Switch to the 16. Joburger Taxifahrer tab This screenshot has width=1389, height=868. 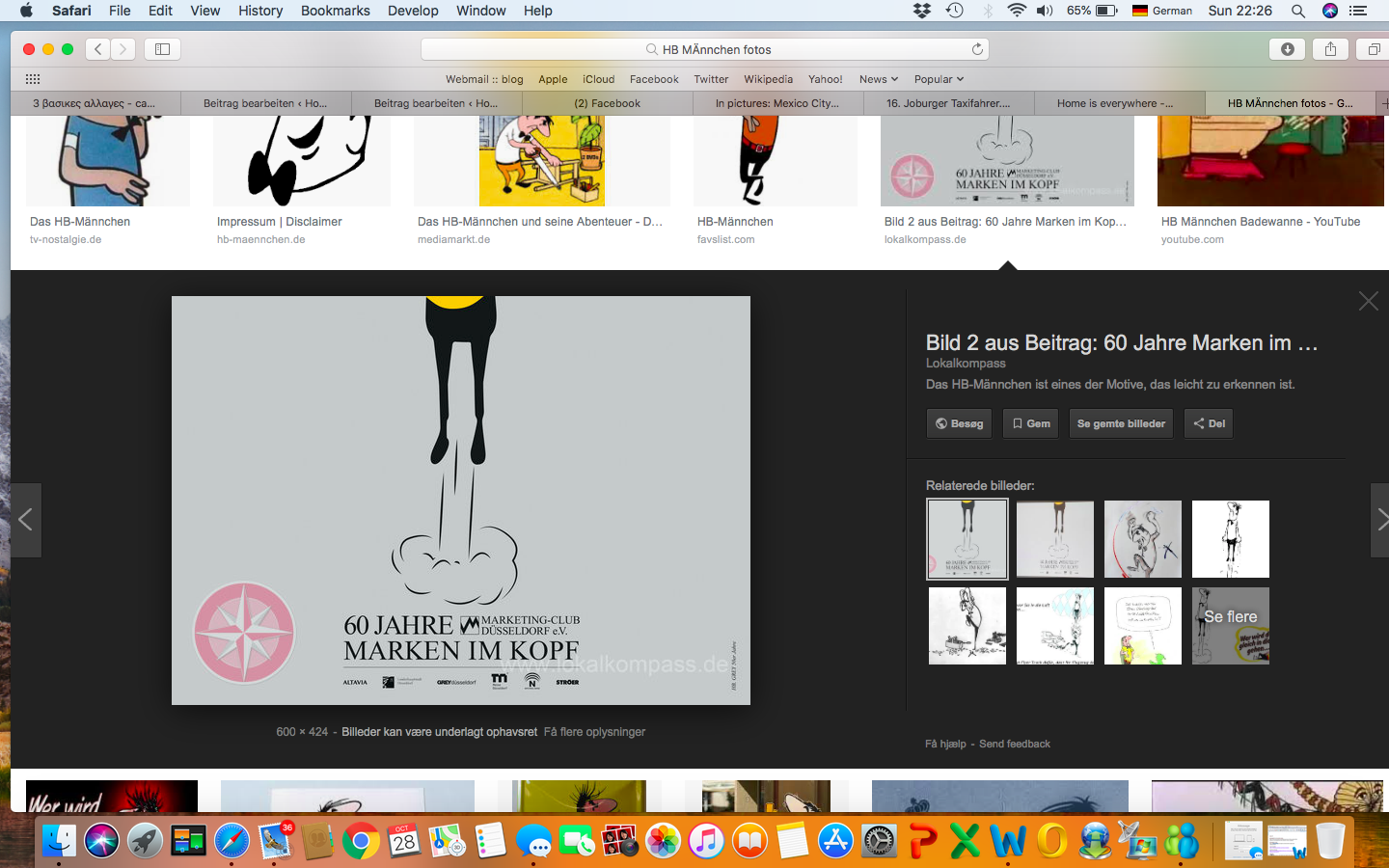[948, 103]
